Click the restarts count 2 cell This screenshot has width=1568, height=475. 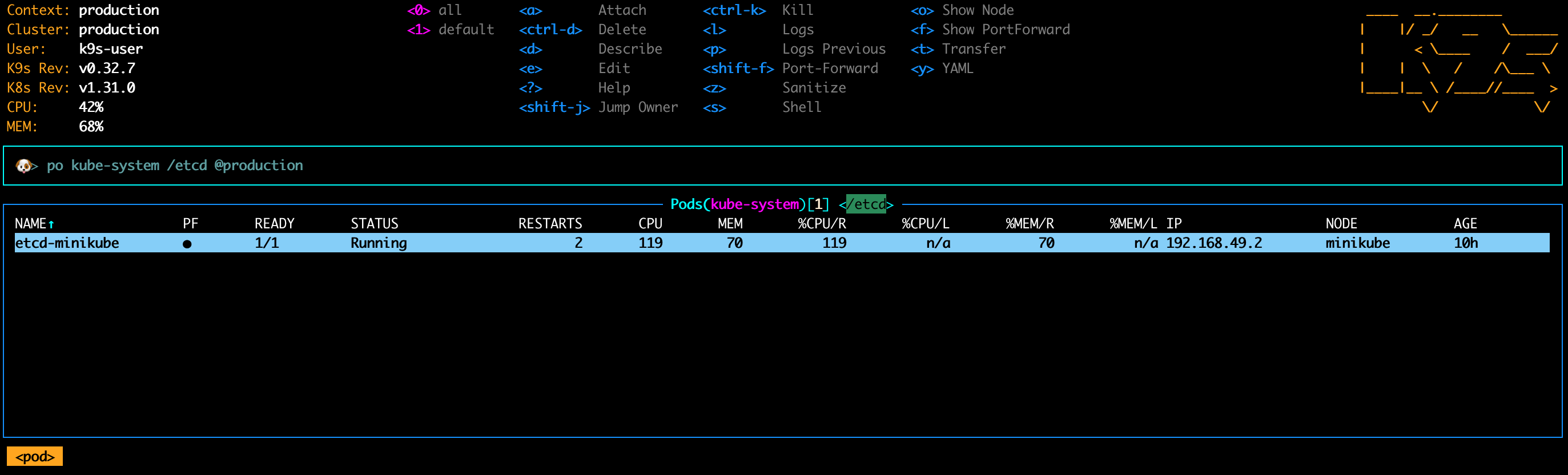tap(578, 243)
